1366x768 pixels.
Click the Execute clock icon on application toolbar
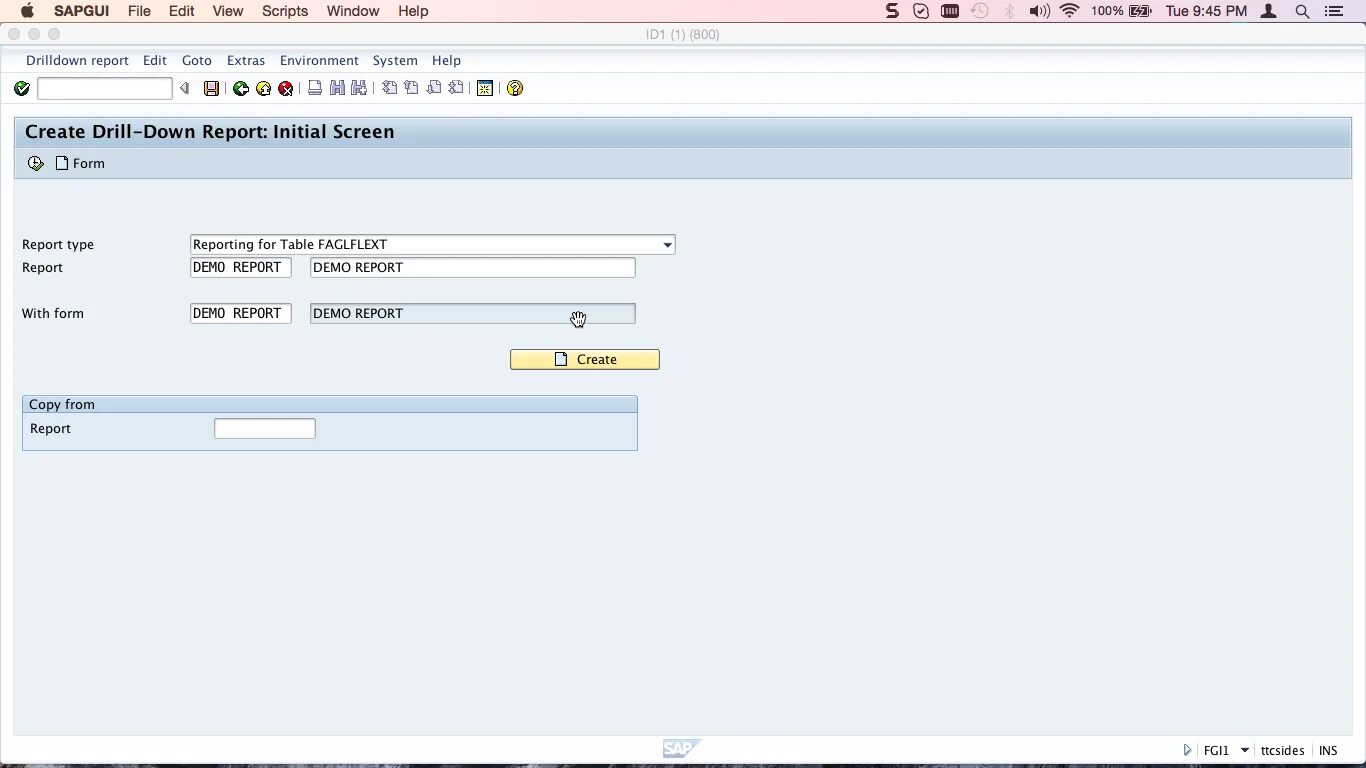click(35, 162)
